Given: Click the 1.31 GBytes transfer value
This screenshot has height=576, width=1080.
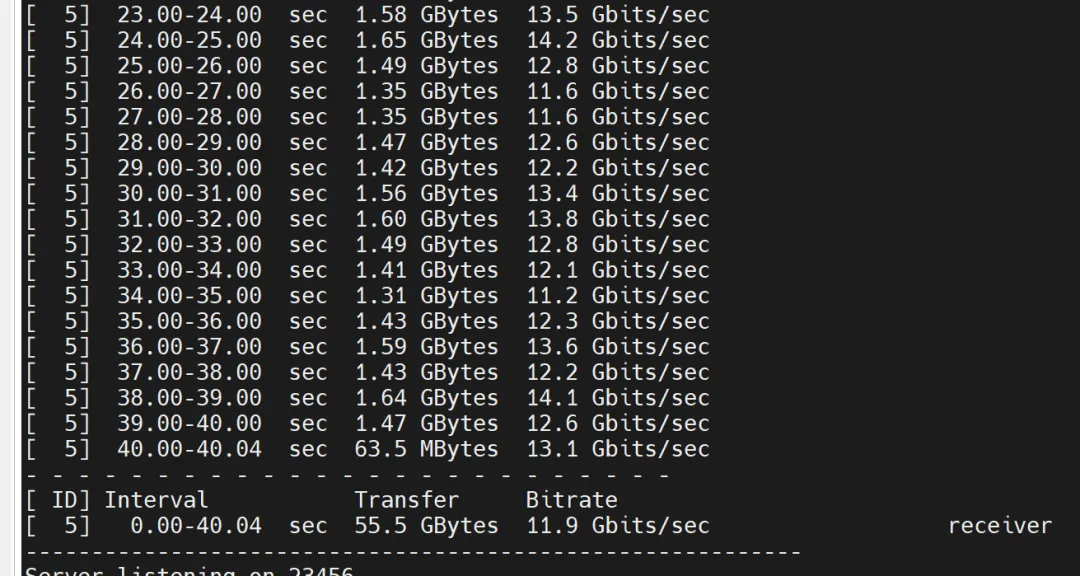Looking at the screenshot, I should [x=426, y=296].
